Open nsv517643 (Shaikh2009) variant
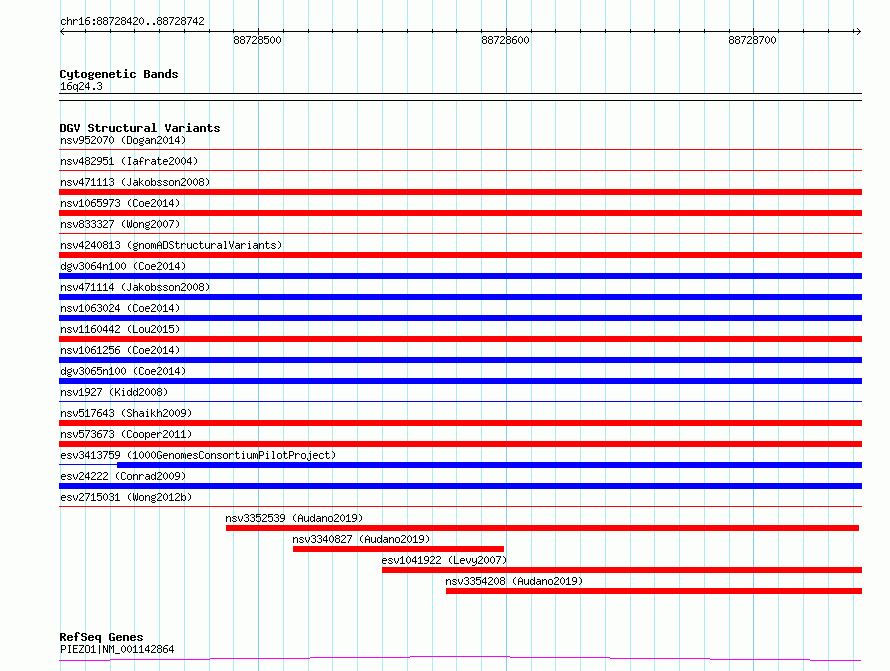The image size is (890, 671). coord(126,413)
